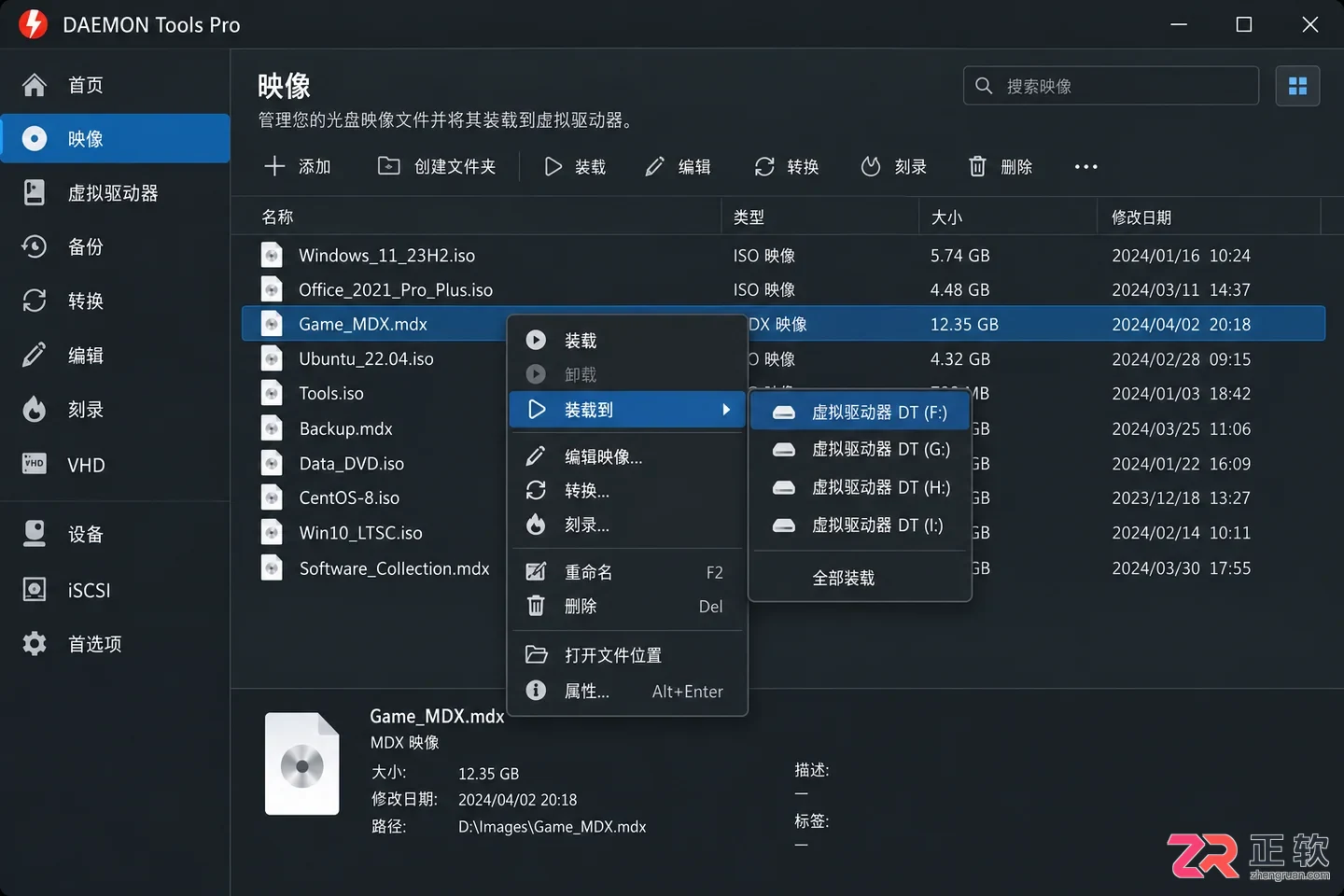Select the Tools.iso file
The height and width of the screenshot is (896, 1344).
pyautogui.click(x=331, y=394)
